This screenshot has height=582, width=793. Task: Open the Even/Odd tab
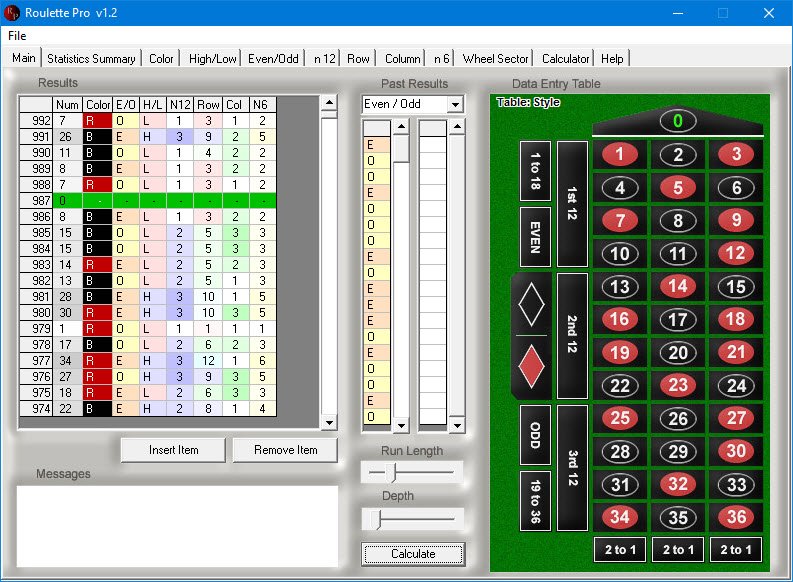click(273, 59)
